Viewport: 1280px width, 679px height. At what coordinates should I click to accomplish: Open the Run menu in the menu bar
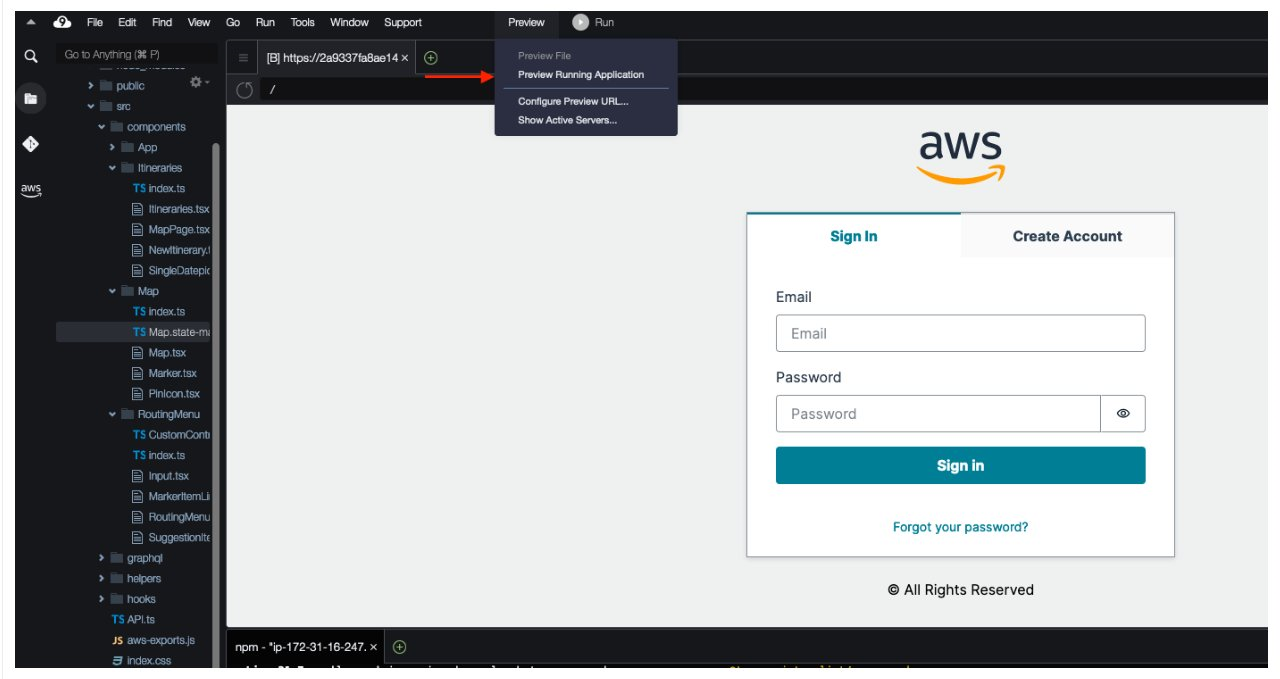click(x=266, y=22)
